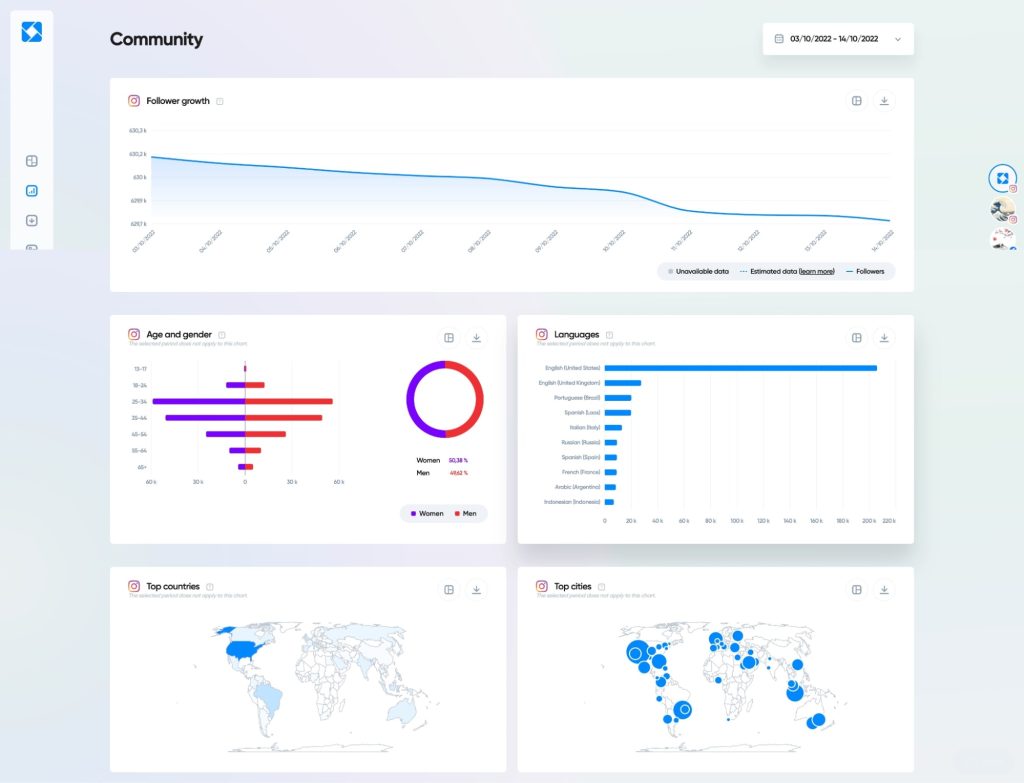The height and width of the screenshot is (783, 1024).
Task: Show info tooltip beside Follower growth title
Action: 220,101
